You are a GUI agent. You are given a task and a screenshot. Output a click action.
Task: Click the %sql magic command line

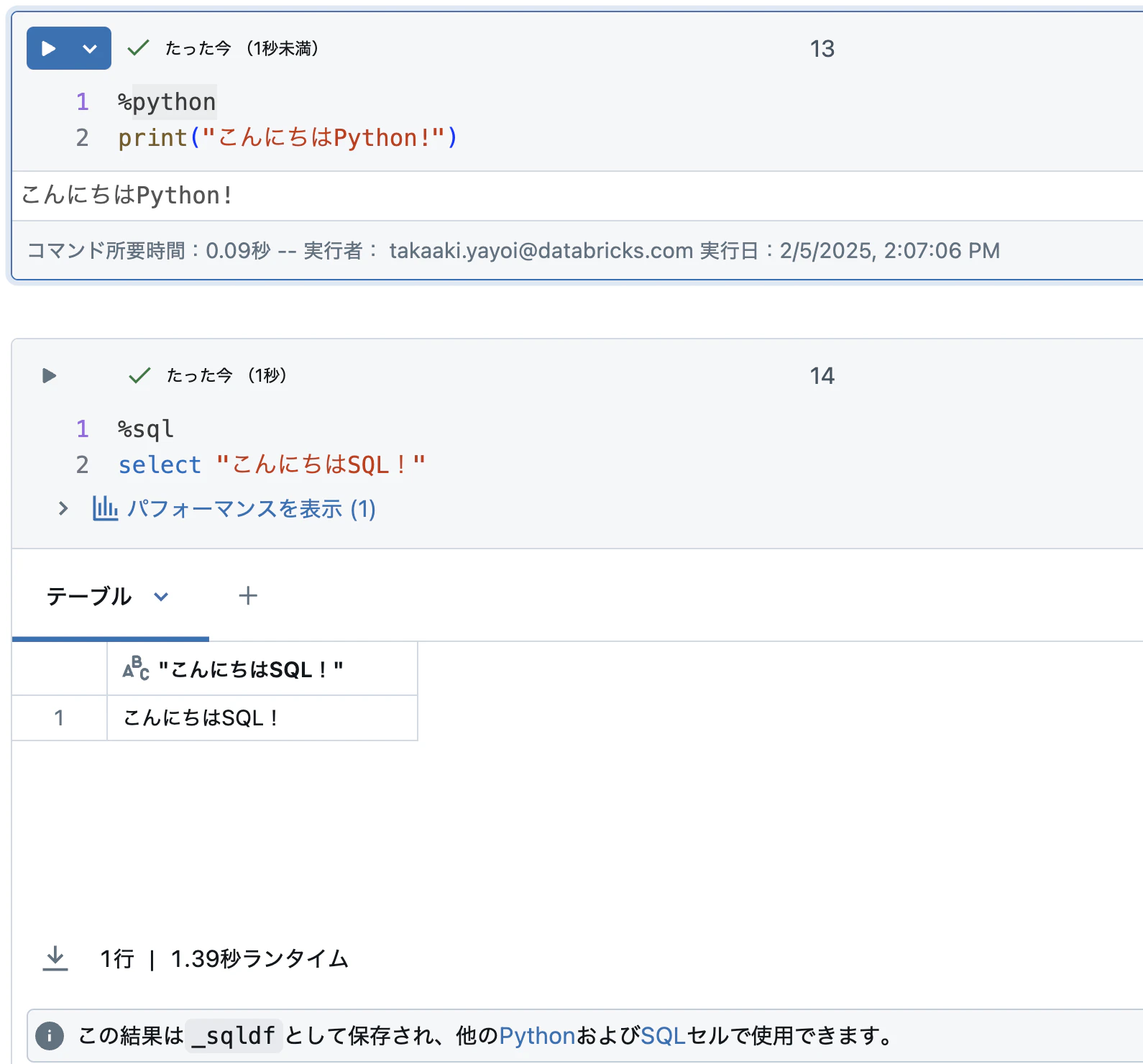coord(146,429)
